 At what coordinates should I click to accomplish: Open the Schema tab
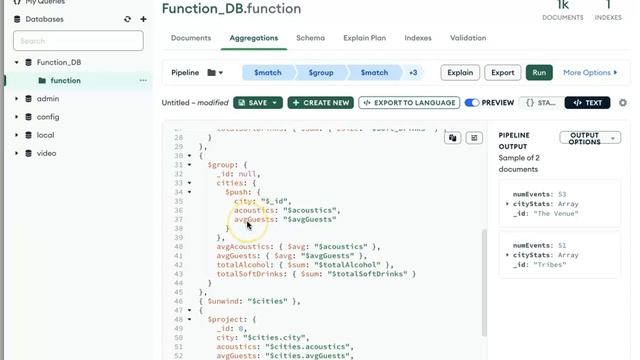click(311, 38)
